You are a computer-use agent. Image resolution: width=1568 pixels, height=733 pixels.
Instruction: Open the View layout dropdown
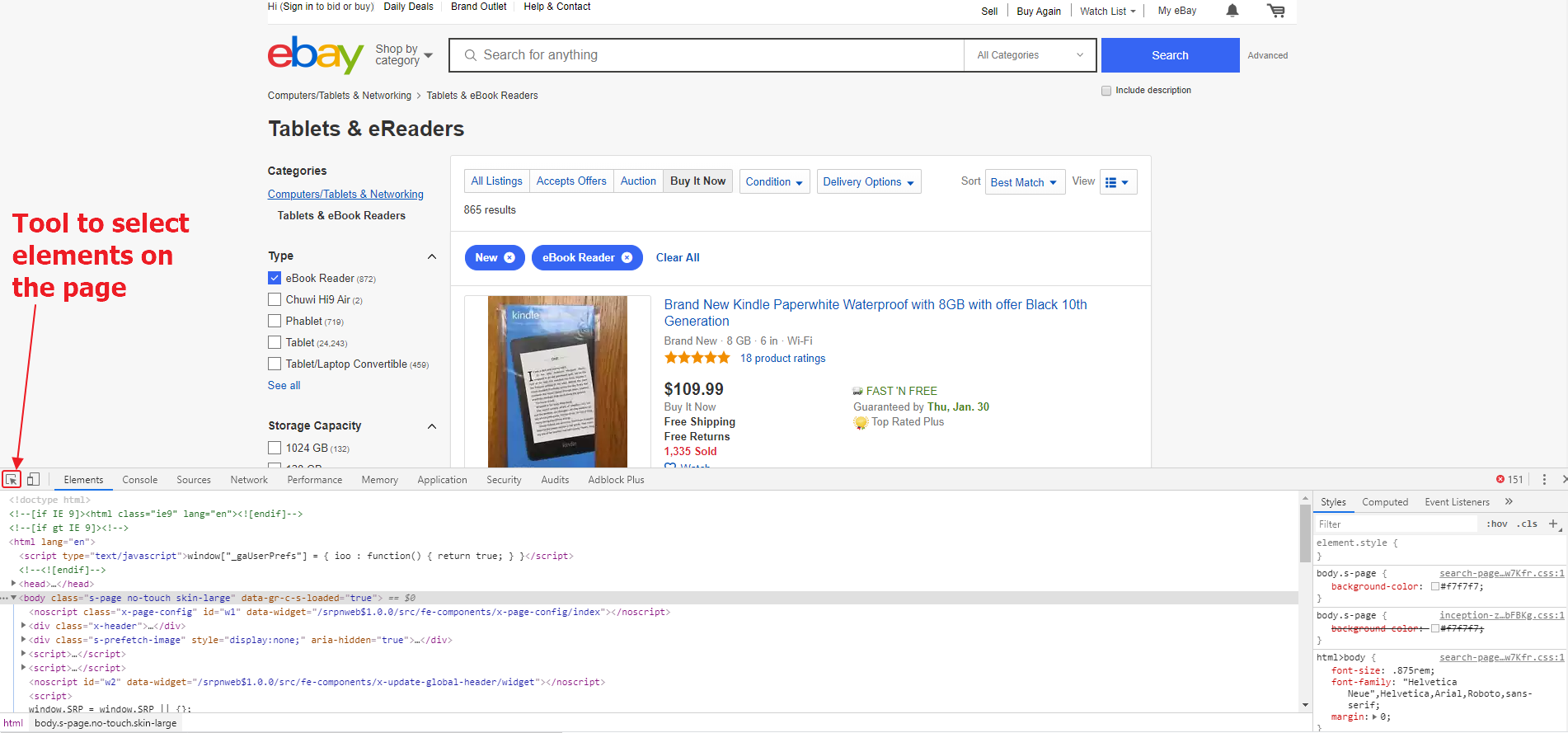pyautogui.click(x=1118, y=182)
